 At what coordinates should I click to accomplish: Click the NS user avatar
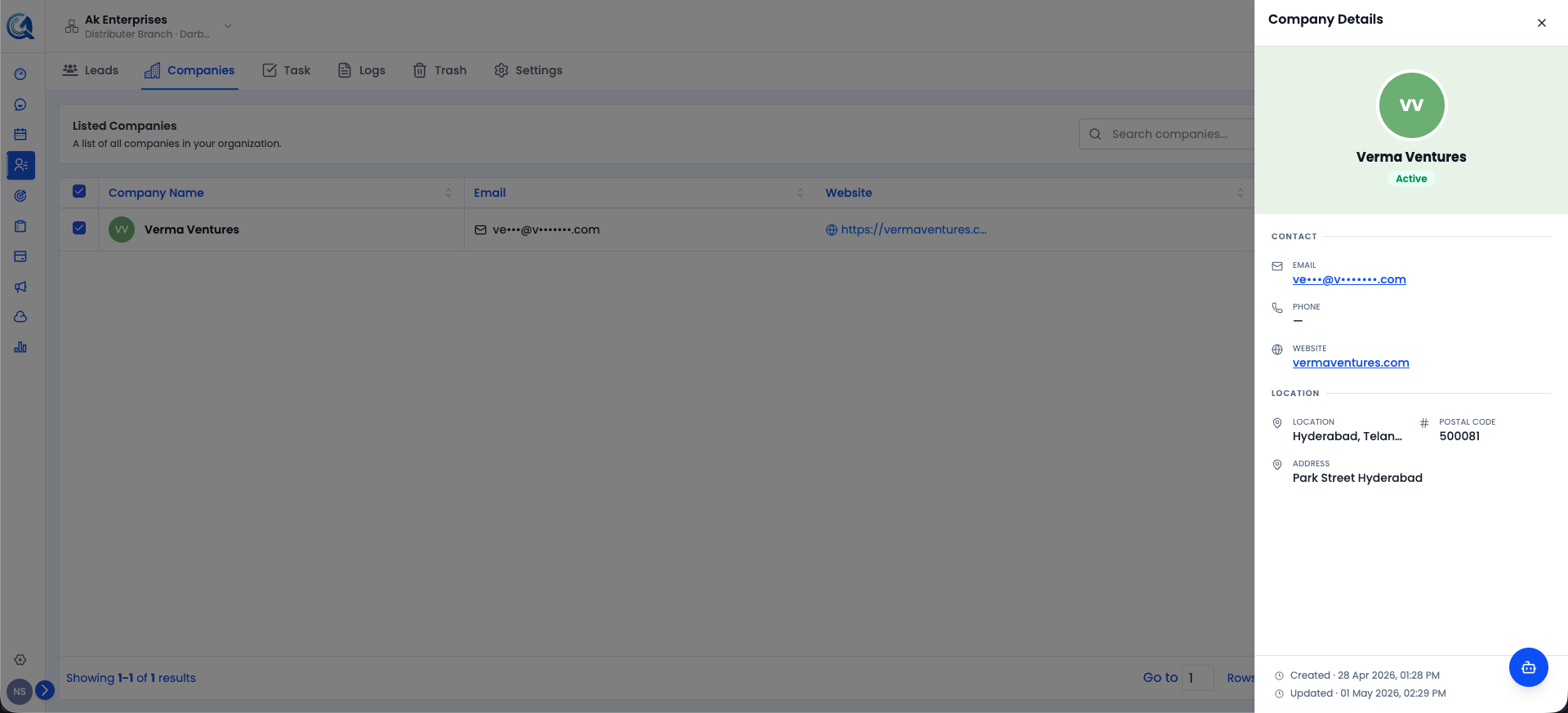20,692
